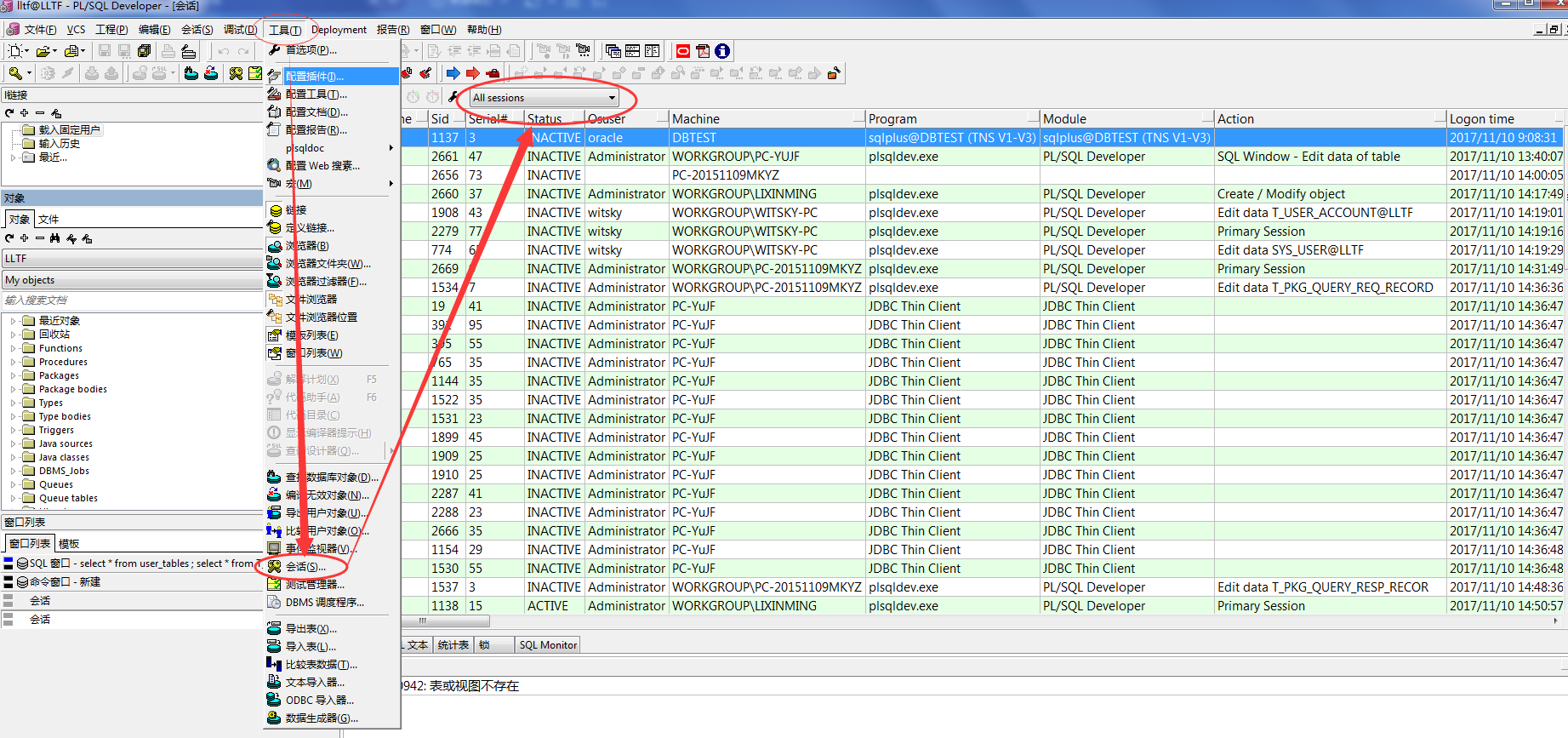
Task: Switch to the 统计表 tab
Action: coord(453,645)
